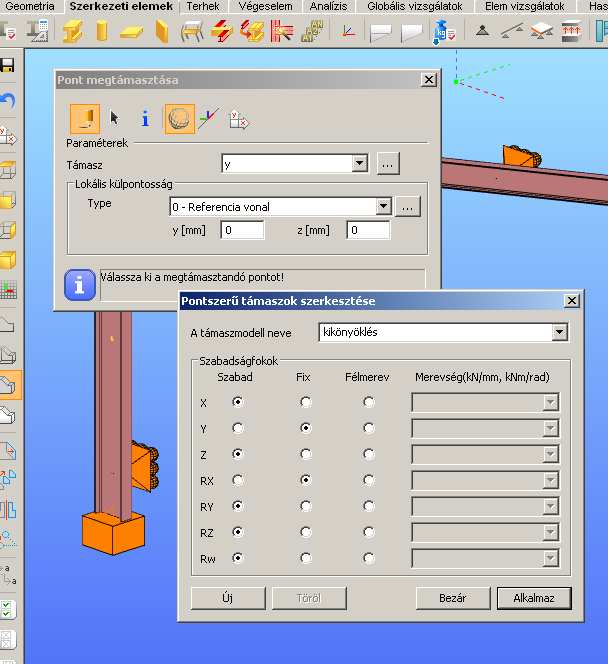
Task: Click the highlighted orange sidebar view icon
Action: coord(9,385)
